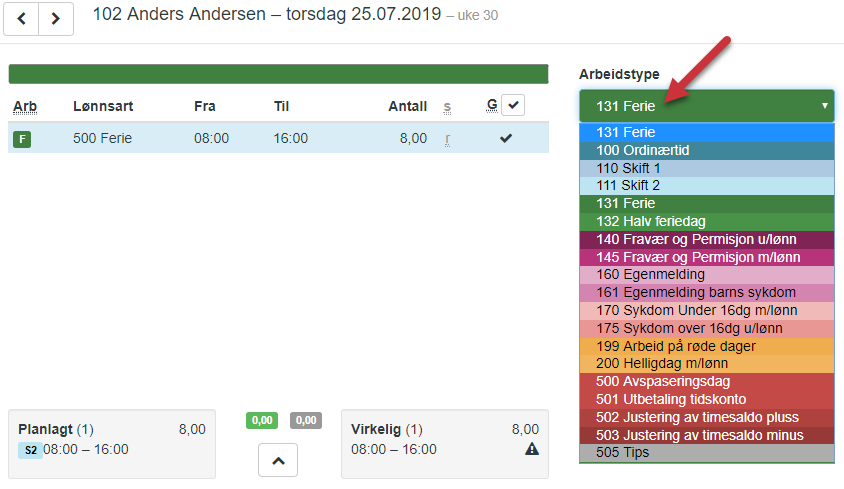Click gray 0,00 balance badge
This screenshot has width=844, height=489.
(306, 420)
